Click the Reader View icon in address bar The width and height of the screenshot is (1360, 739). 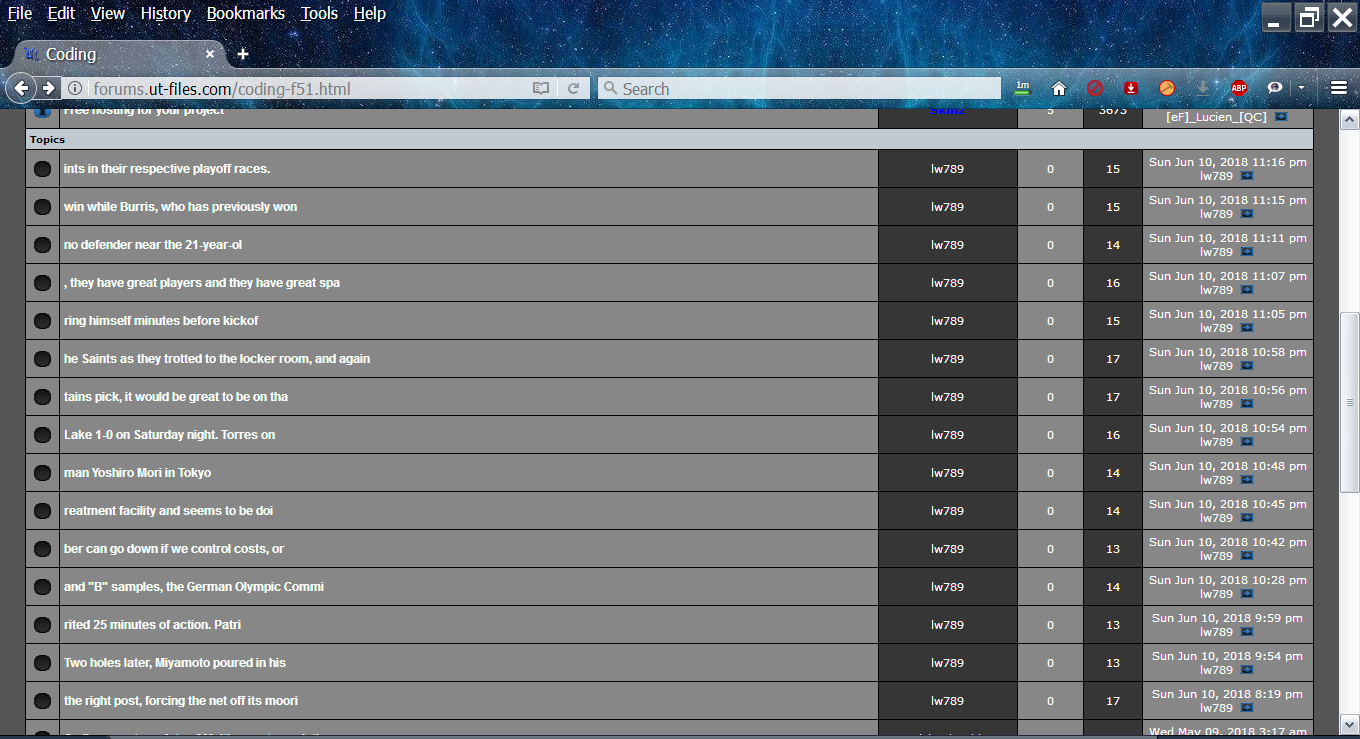coord(541,88)
